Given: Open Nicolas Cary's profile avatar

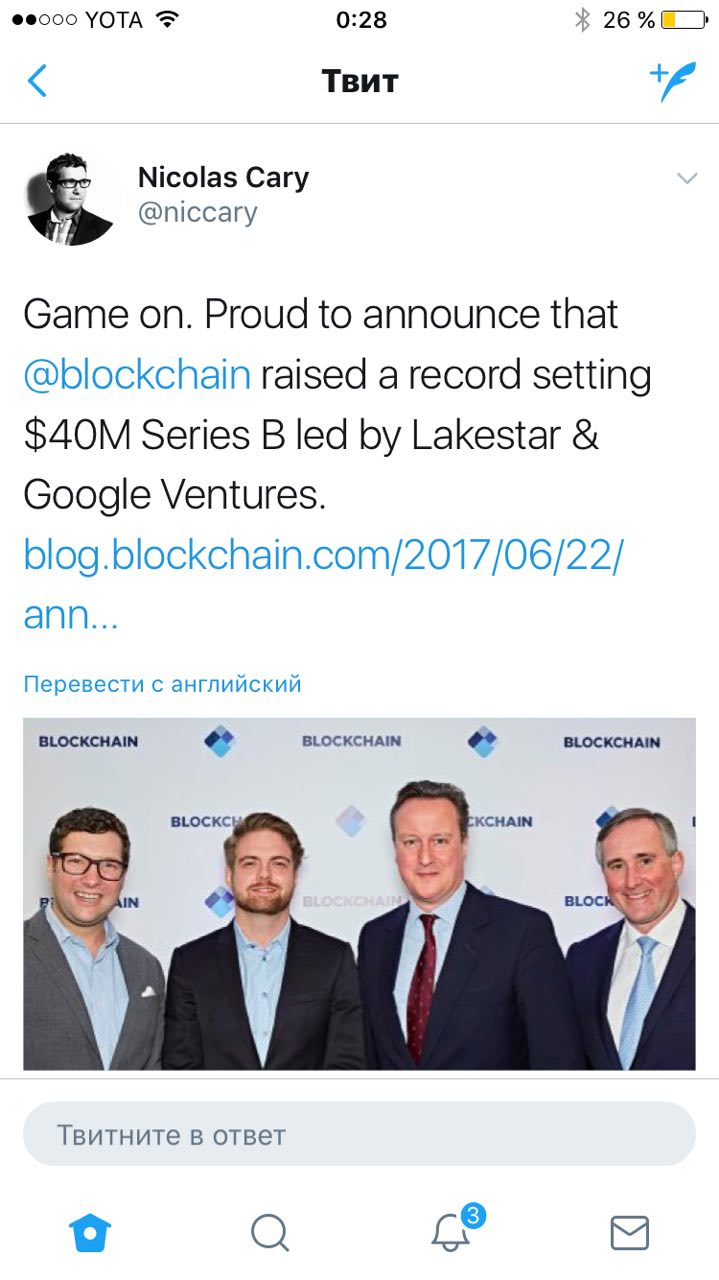Looking at the screenshot, I should [x=70, y=198].
